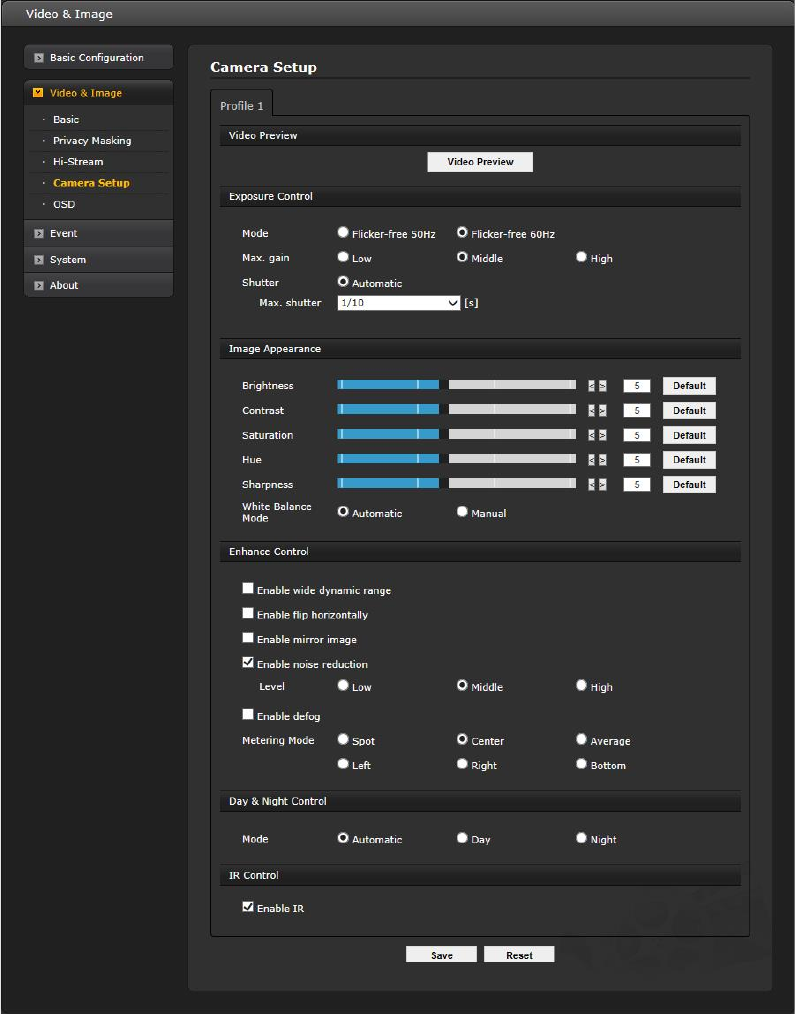Enable mirror image checkbox

(x=248, y=637)
